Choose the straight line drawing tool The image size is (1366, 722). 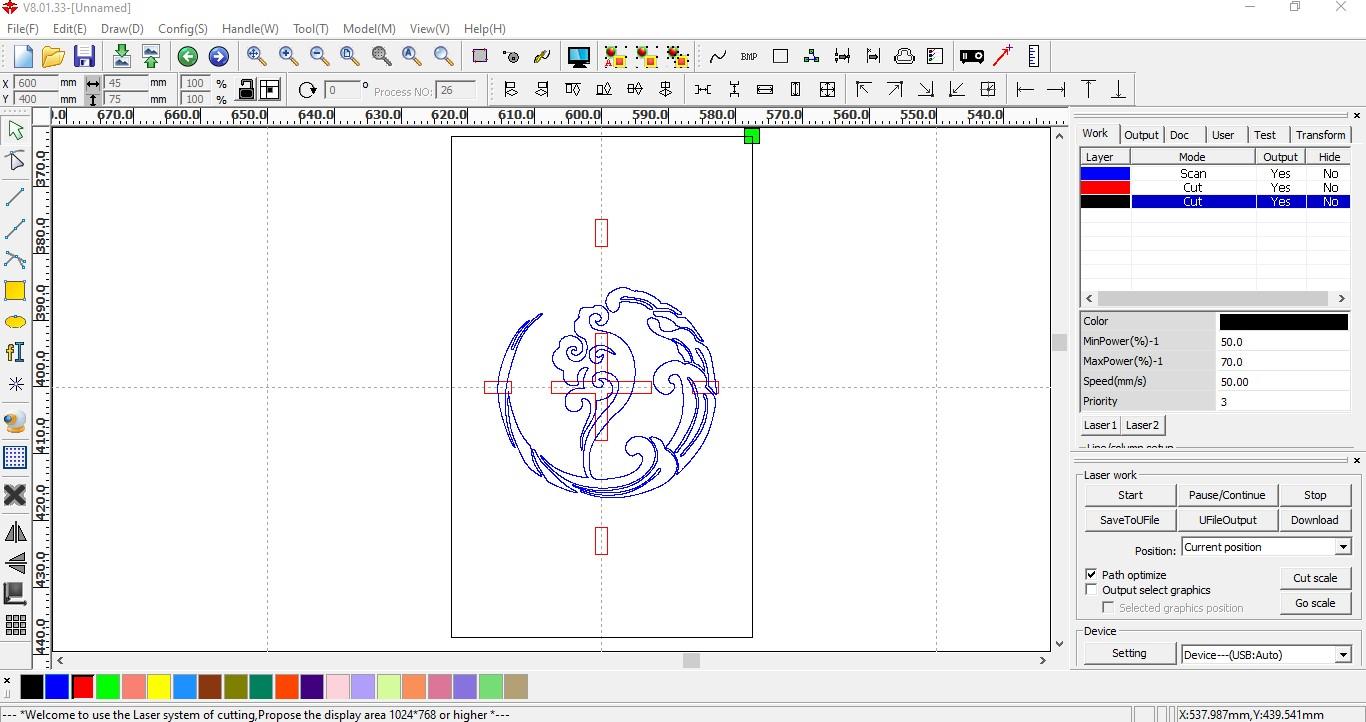(x=15, y=197)
